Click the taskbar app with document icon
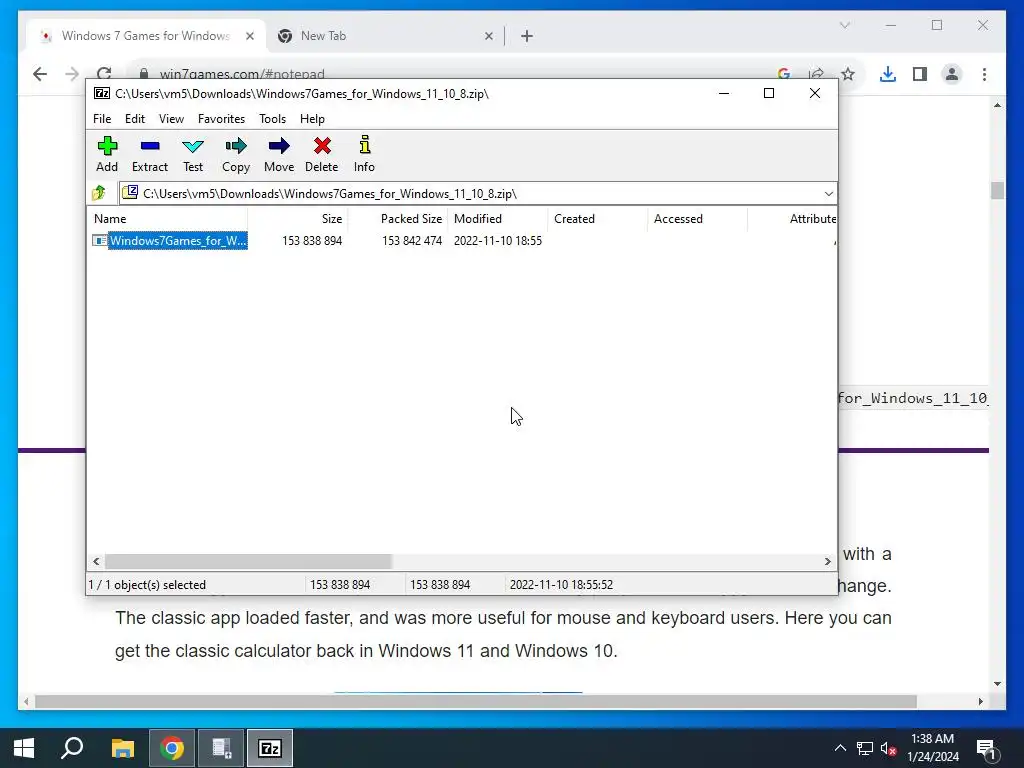 point(221,748)
